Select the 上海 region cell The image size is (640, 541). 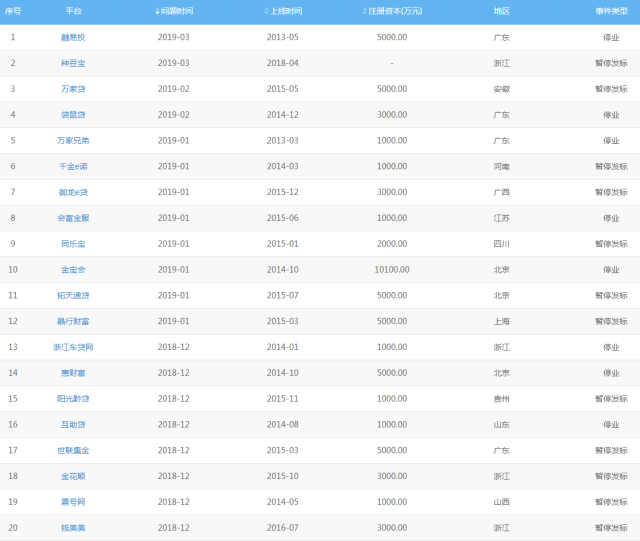(x=502, y=321)
